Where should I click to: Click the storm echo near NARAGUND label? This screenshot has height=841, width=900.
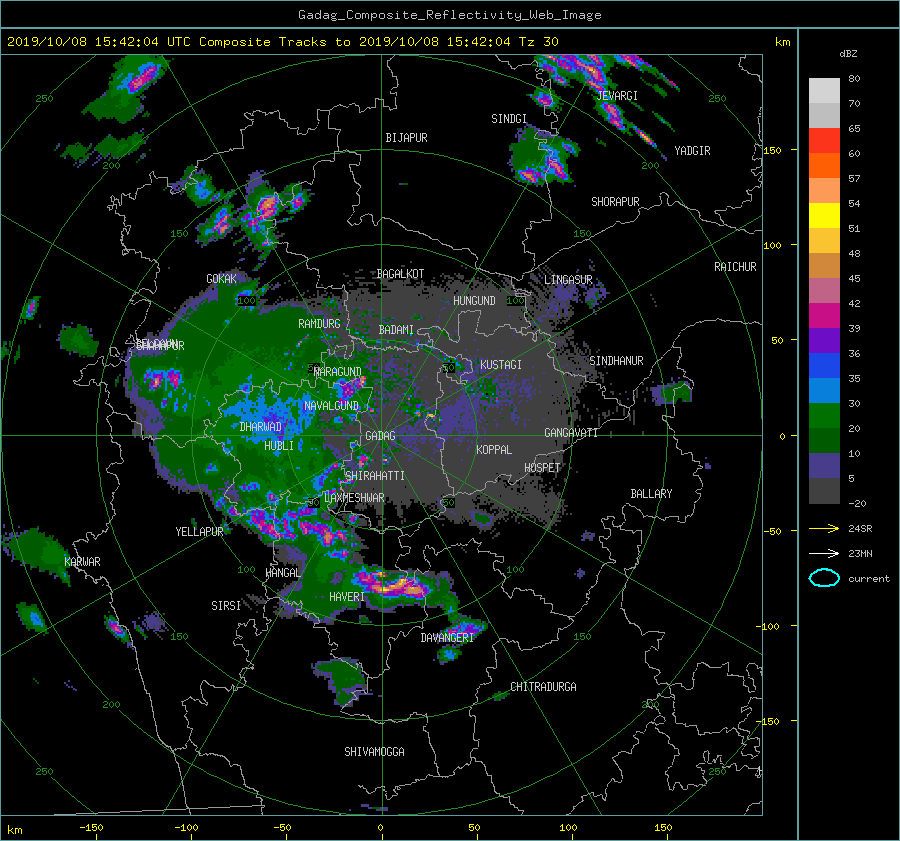pos(350,387)
